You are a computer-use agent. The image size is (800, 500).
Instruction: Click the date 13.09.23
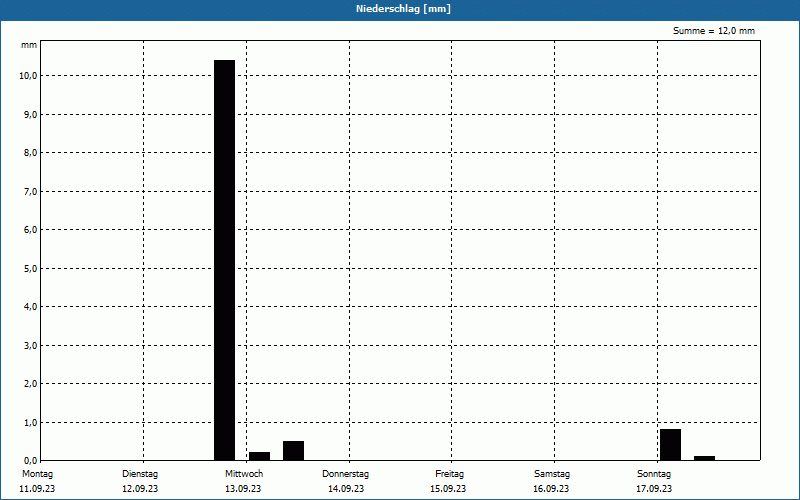pyautogui.click(x=243, y=489)
